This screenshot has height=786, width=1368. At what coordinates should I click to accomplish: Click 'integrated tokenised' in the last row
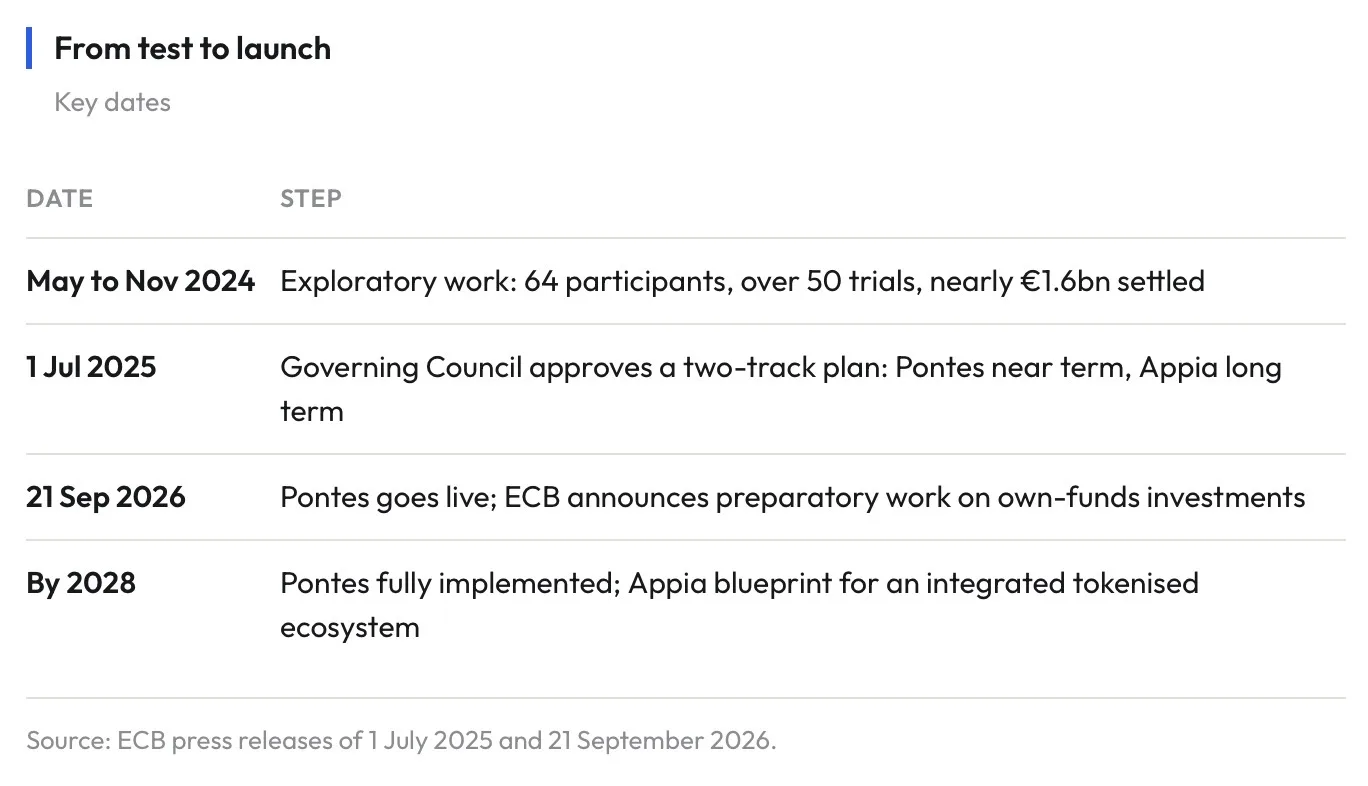1062,583
